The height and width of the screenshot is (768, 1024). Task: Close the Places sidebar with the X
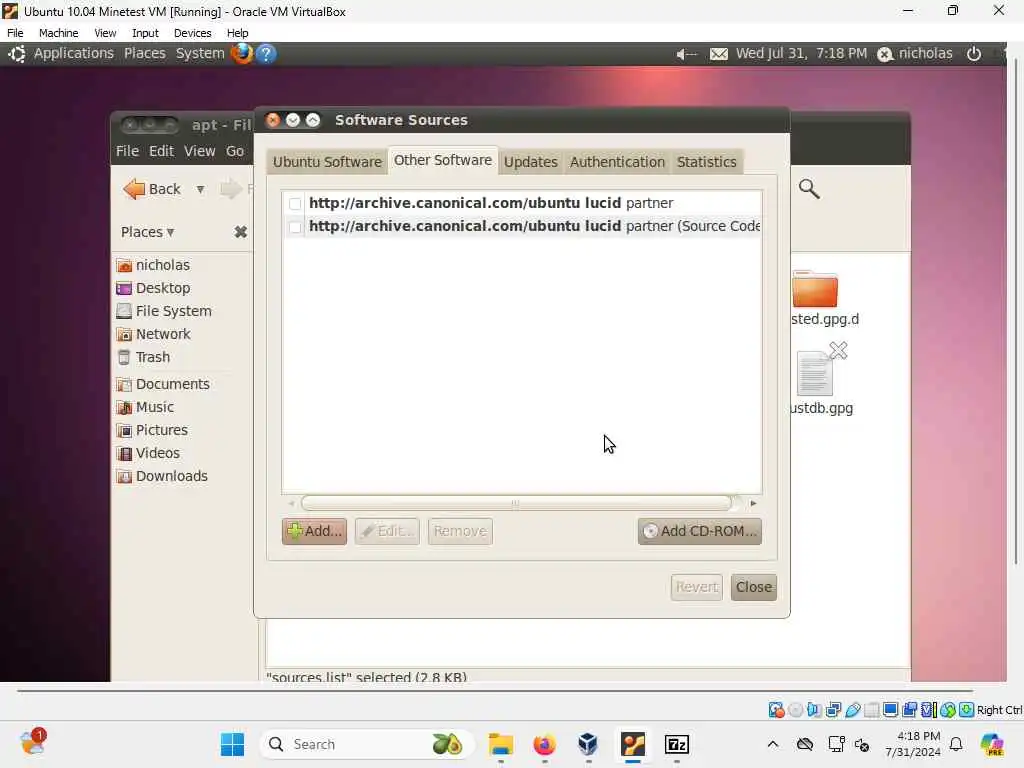(240, 232)
